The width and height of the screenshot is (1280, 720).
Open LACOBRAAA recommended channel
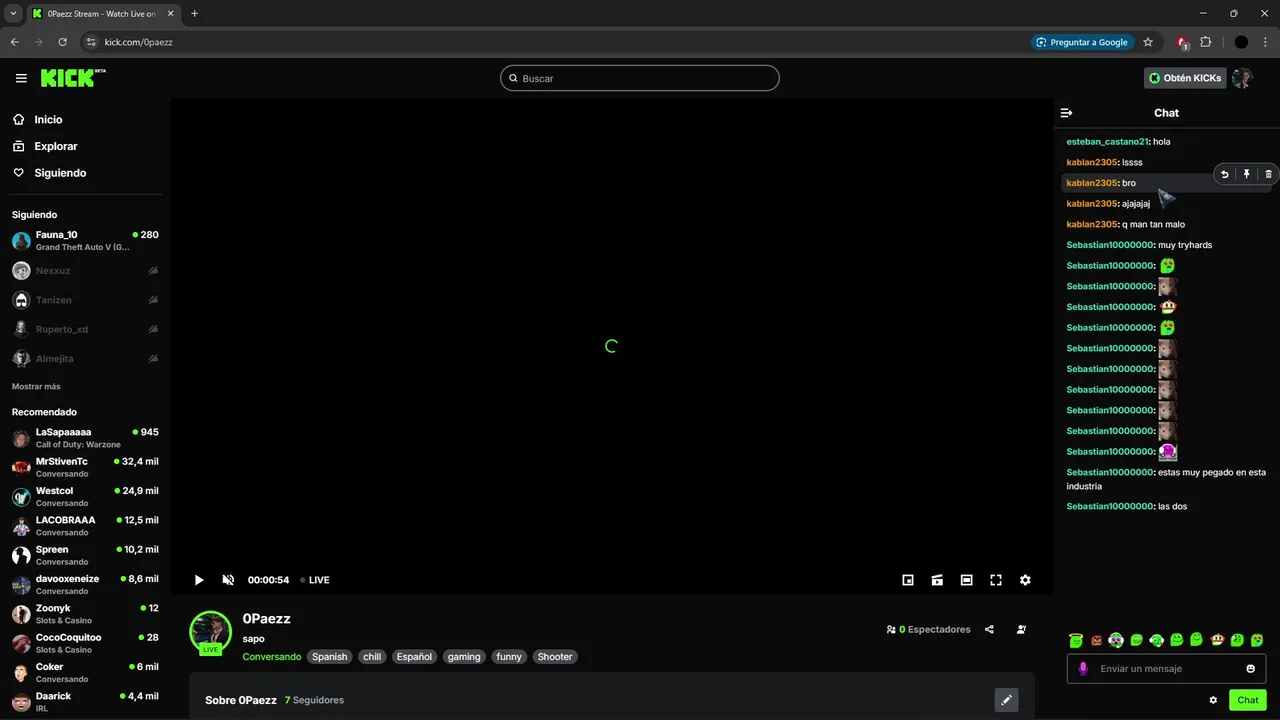click(x=85, y=526)
